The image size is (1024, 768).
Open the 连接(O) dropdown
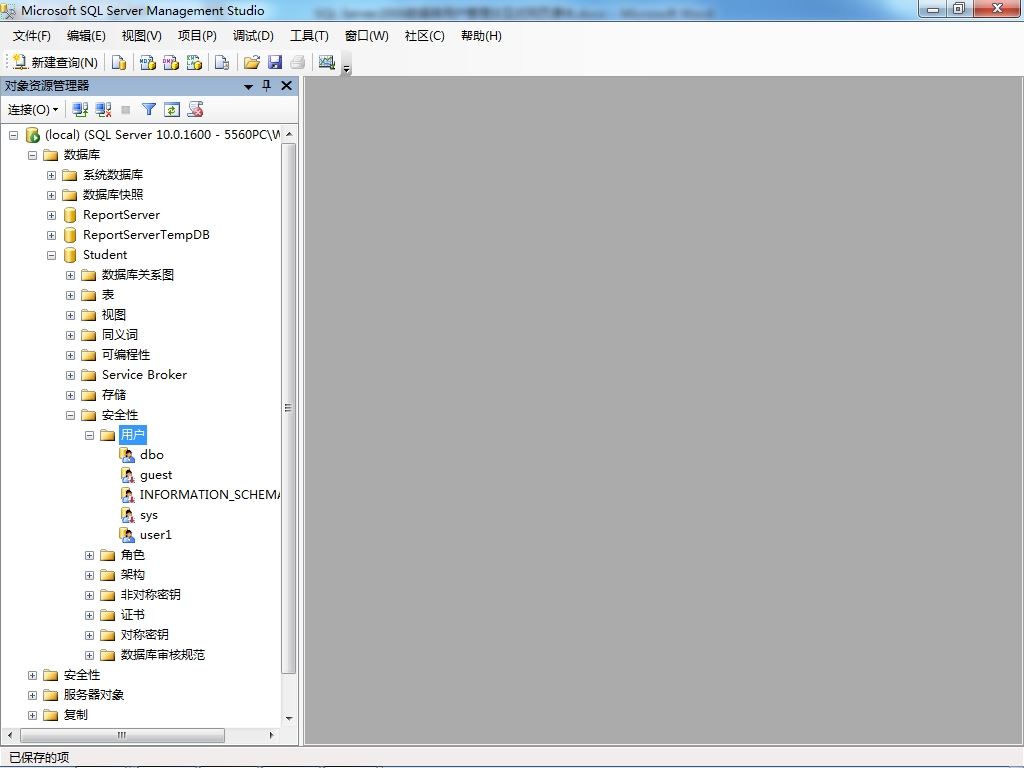(33, 110)
